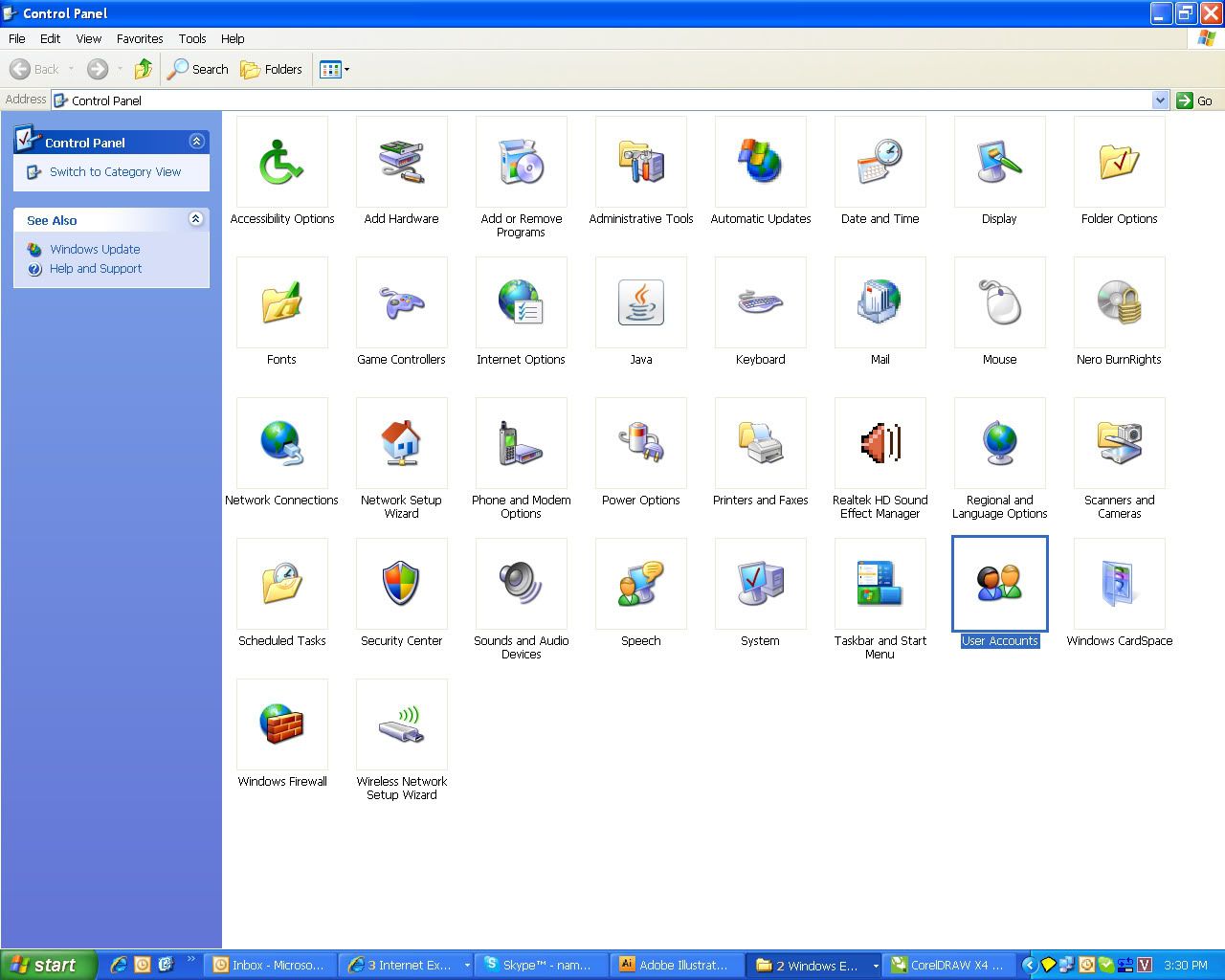Select the User Accounts icon
This screenshot has width=1225, height=980.
pos(1000,584)
